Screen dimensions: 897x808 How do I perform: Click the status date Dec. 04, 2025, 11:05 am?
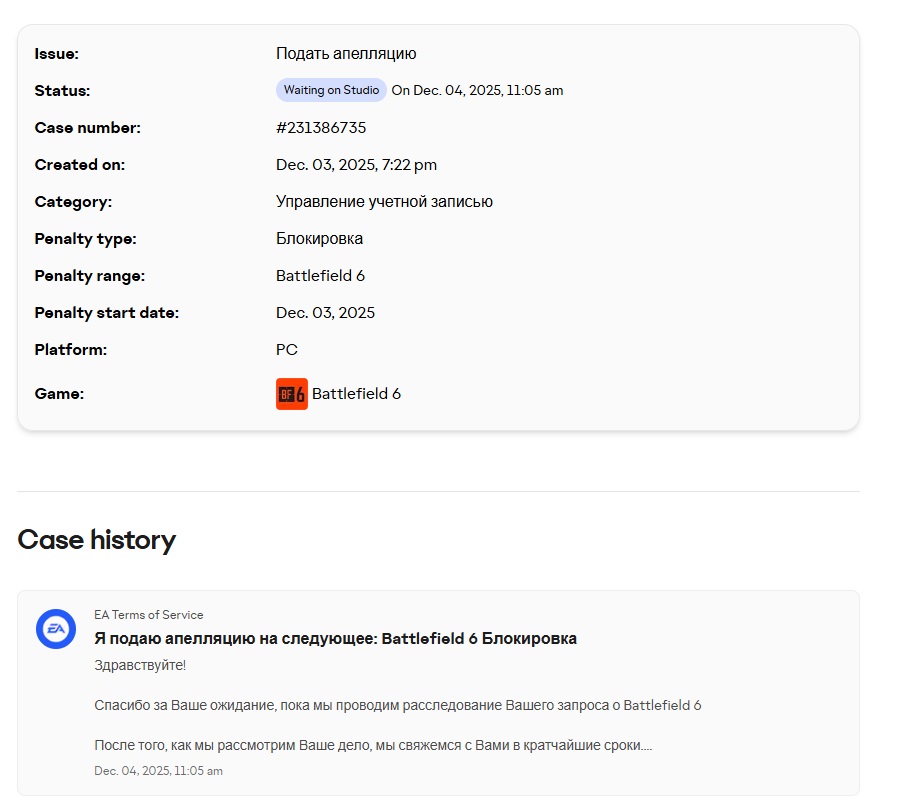[x=477, y=91]
